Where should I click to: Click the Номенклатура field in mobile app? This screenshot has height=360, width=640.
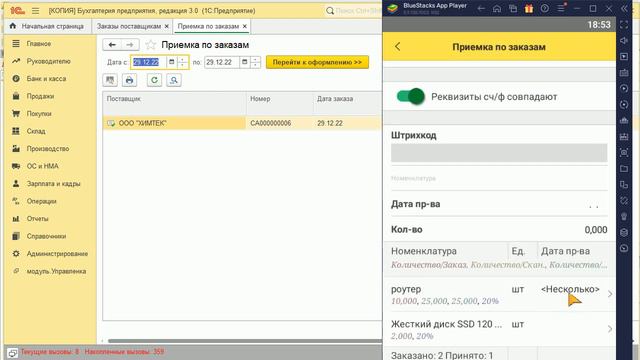499,179
